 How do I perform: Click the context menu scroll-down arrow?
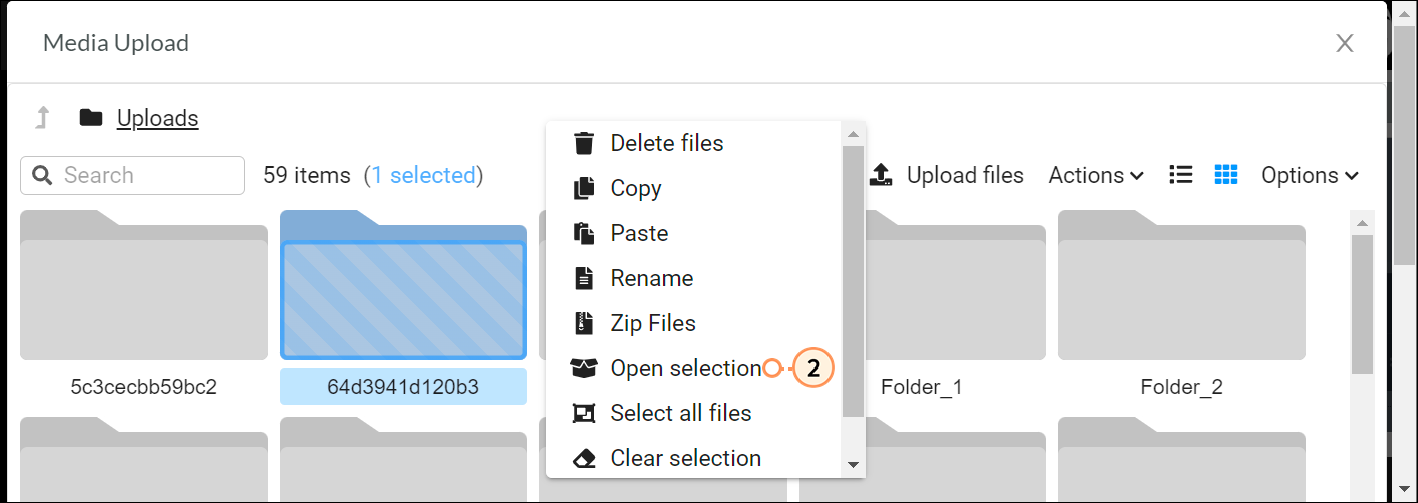[x=853, y=465]
